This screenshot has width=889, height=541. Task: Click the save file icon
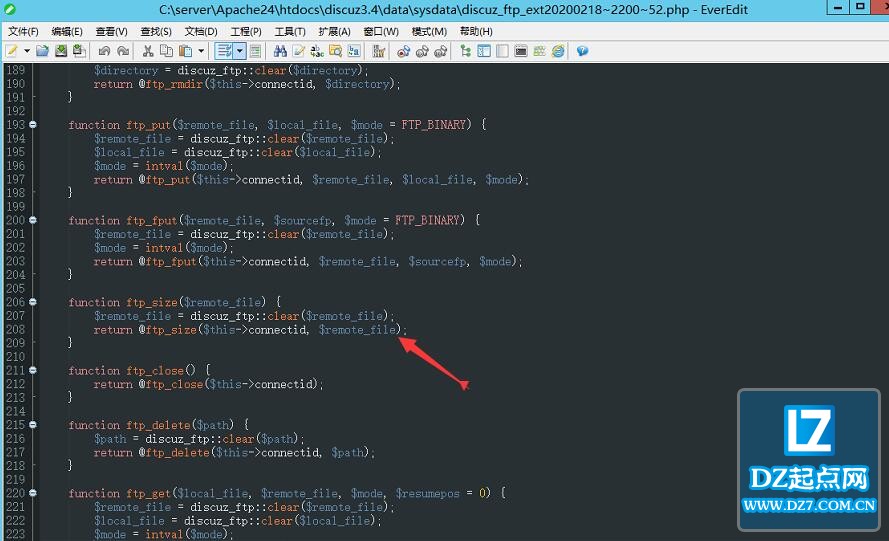coord(61,51)
